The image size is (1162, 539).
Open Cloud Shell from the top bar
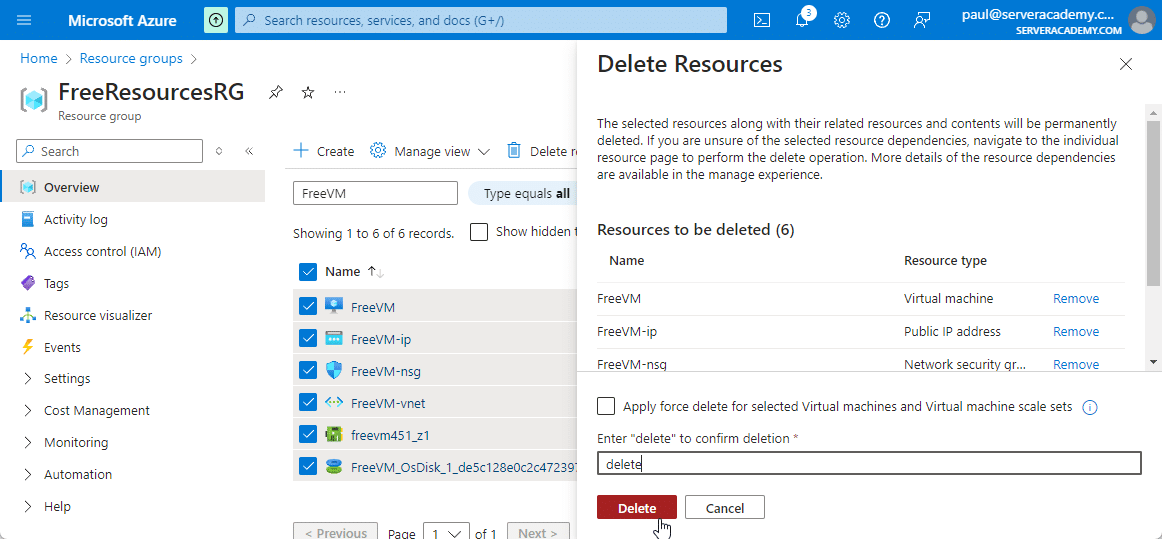pyautogui.click(x=762, y=20)
